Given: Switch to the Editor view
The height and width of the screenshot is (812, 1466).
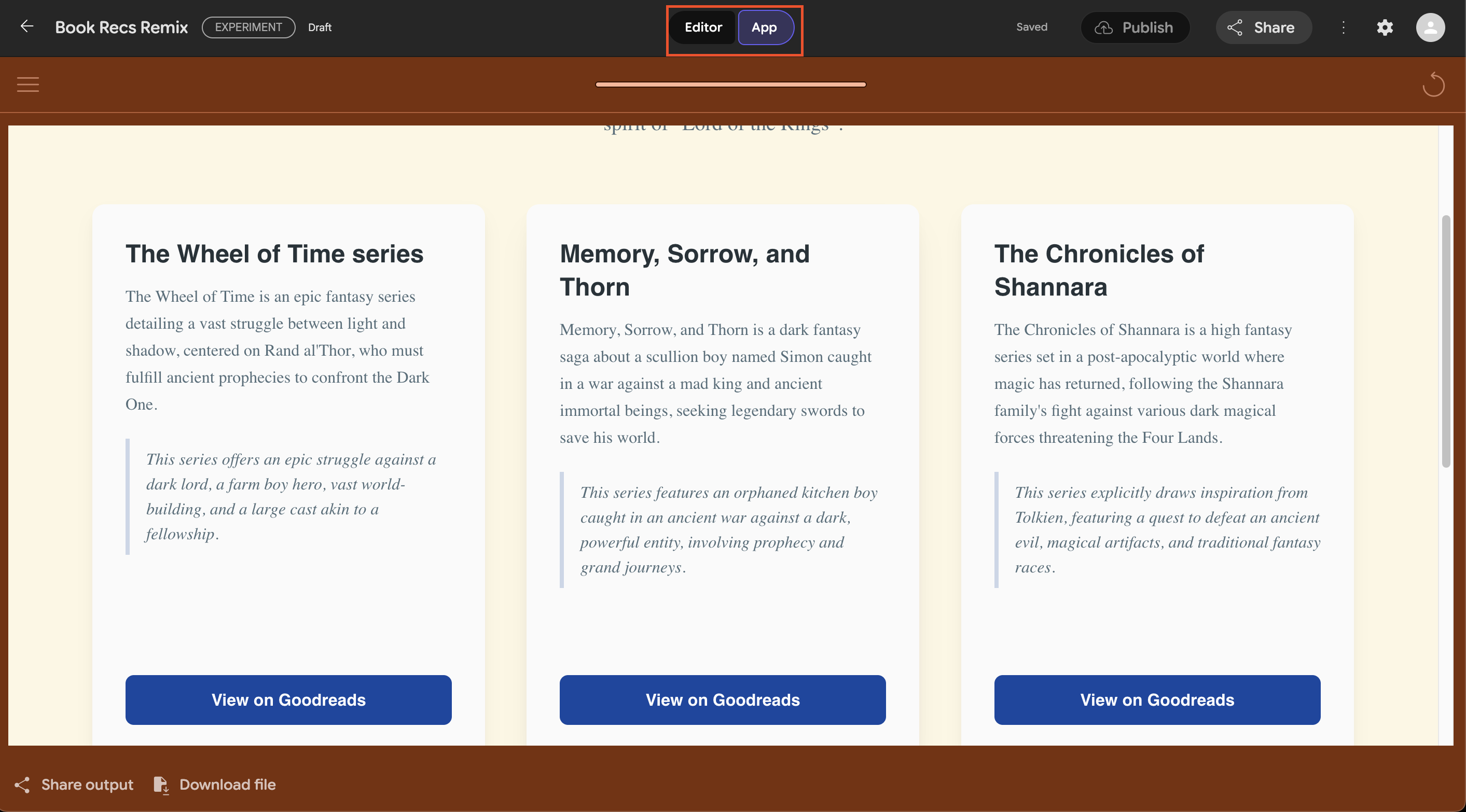Looking at the screenshot, I should pos(703,27).
